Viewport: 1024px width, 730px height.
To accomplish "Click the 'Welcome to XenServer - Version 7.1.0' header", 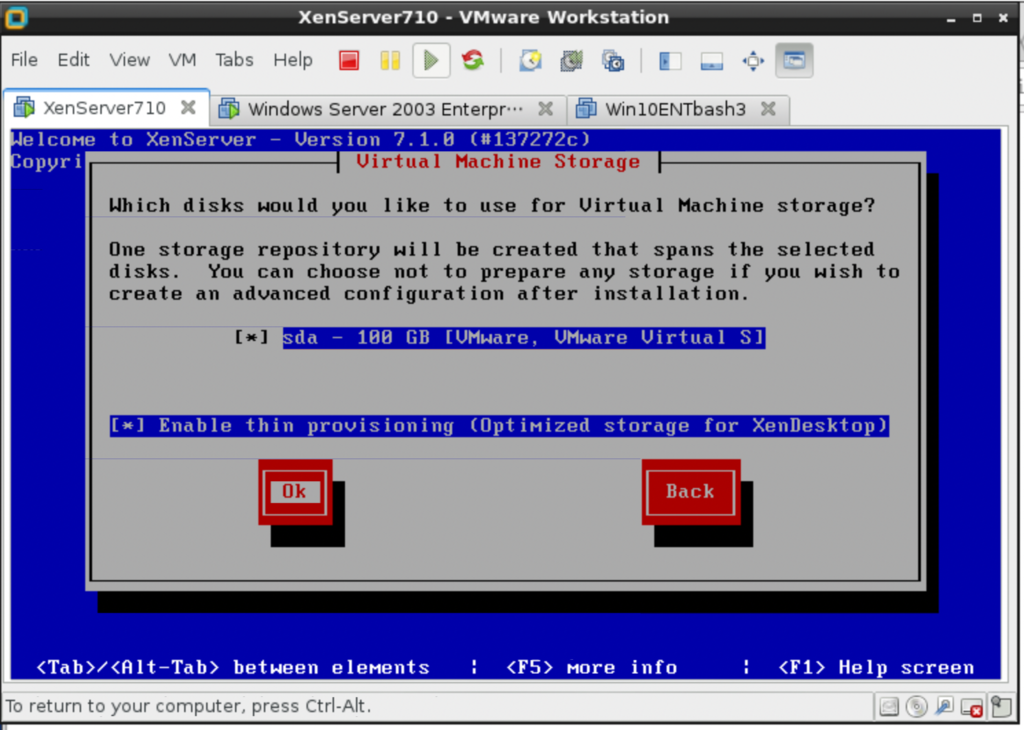I will click(301, 139).
